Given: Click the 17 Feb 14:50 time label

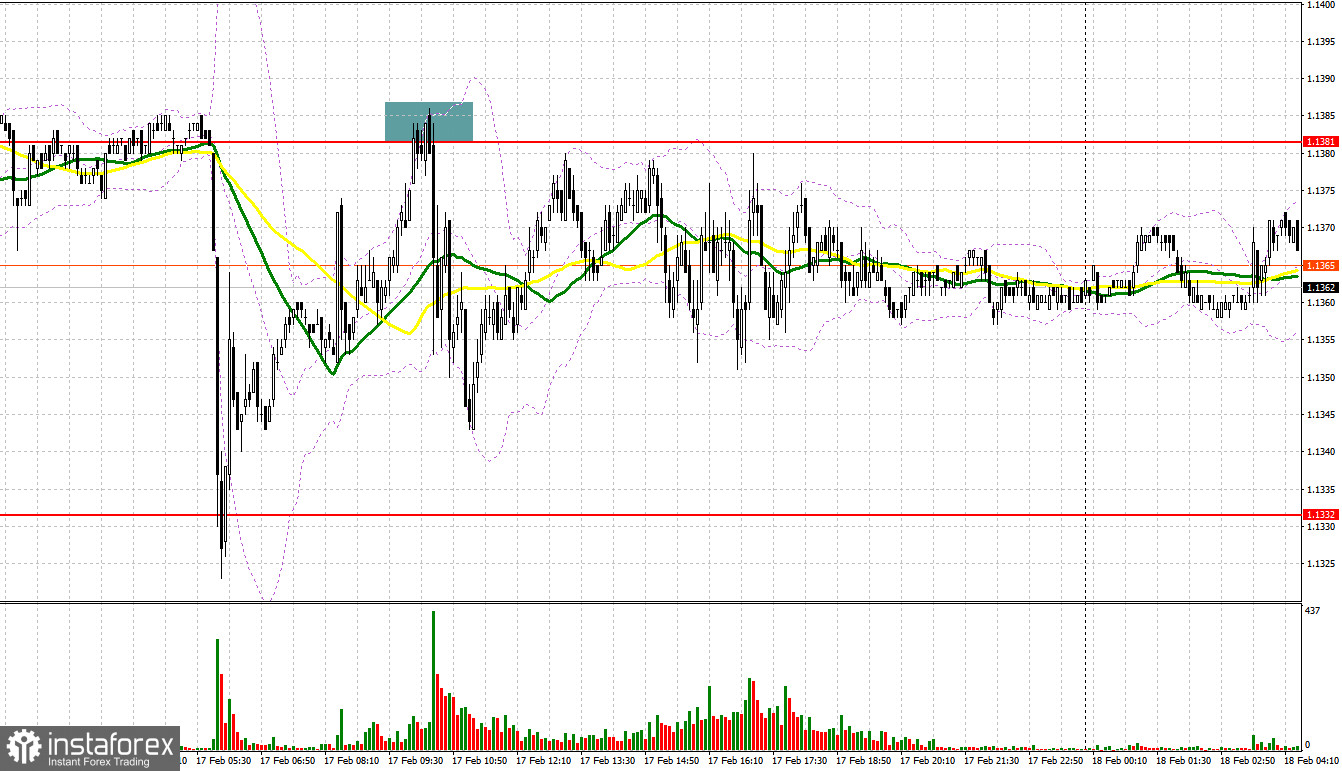Looking at the screenshot, I should [670, 761].
